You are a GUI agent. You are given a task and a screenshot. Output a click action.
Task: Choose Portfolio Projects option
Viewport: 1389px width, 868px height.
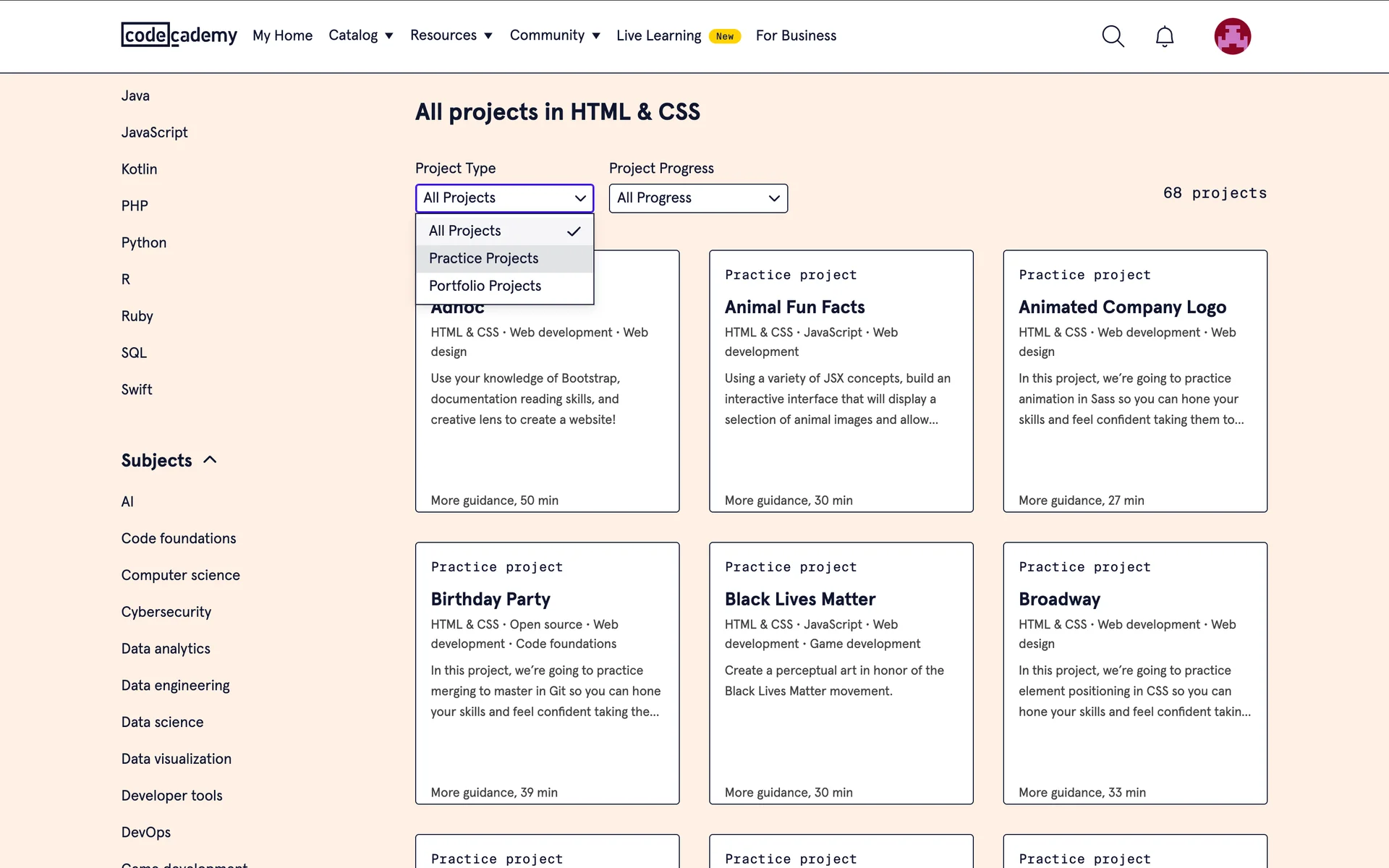[x=485, y=286]
